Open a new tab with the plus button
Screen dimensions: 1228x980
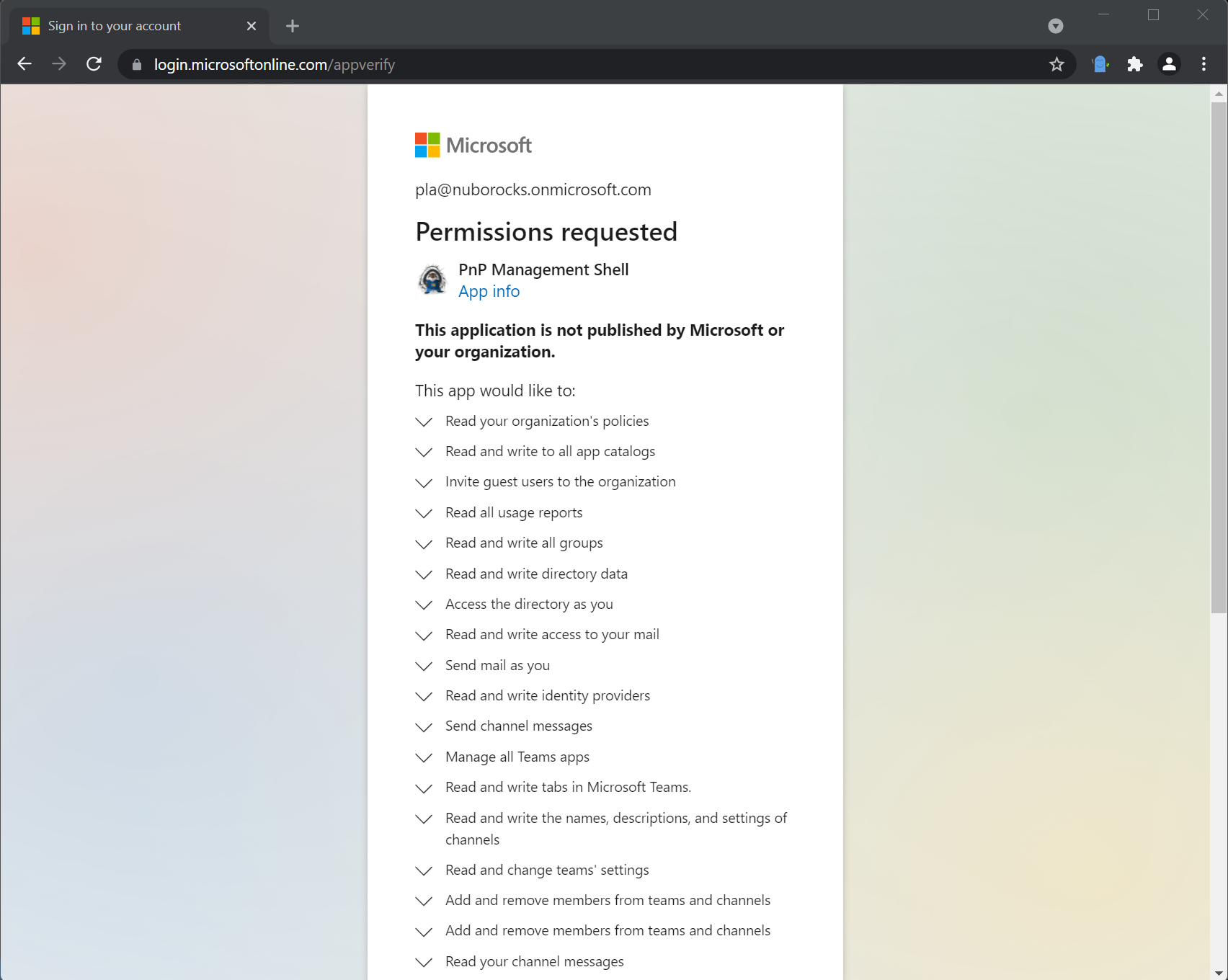click(x=293, y=26)
